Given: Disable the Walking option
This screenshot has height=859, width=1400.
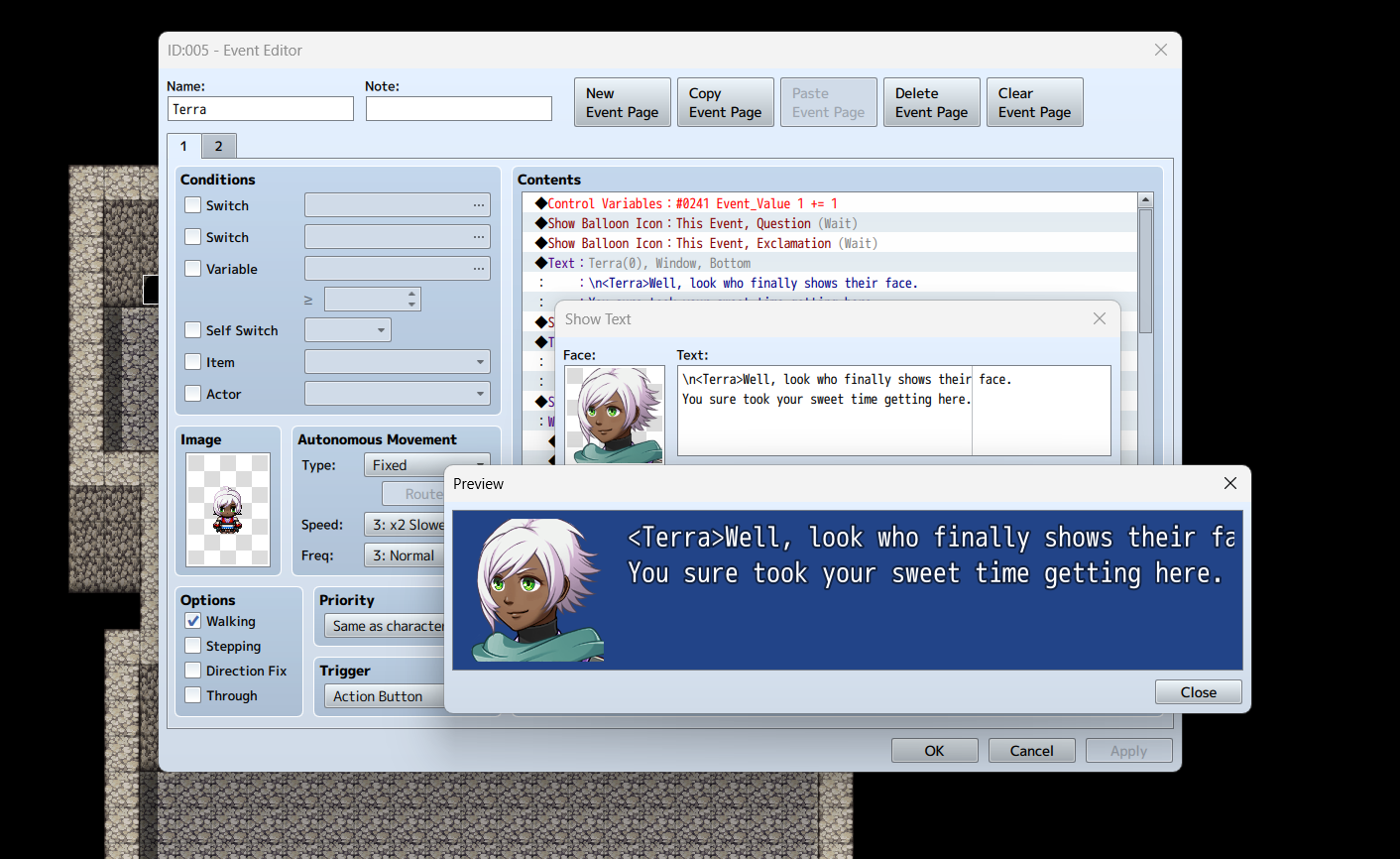Looking at the screenshot, I should click(x=193, y=621).
